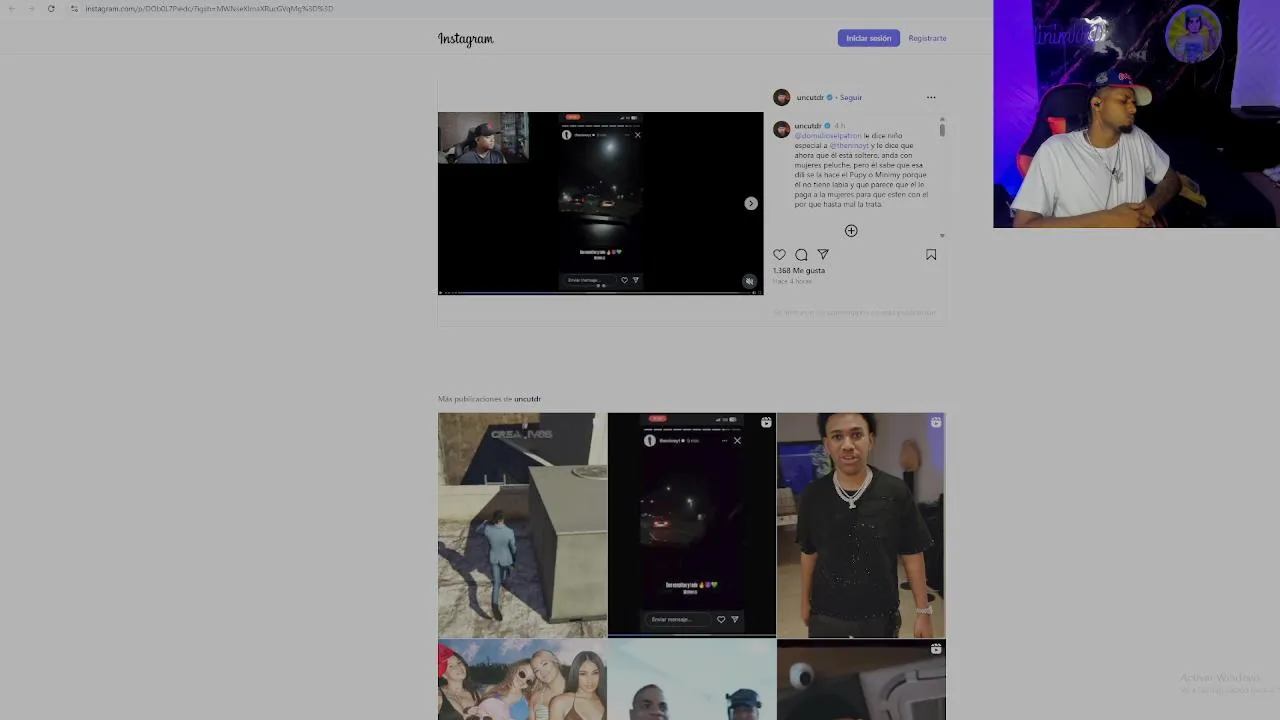Open the Registrarte sign-up link
The height and width of the screenshot is (720, 1280).
point(927,38)
